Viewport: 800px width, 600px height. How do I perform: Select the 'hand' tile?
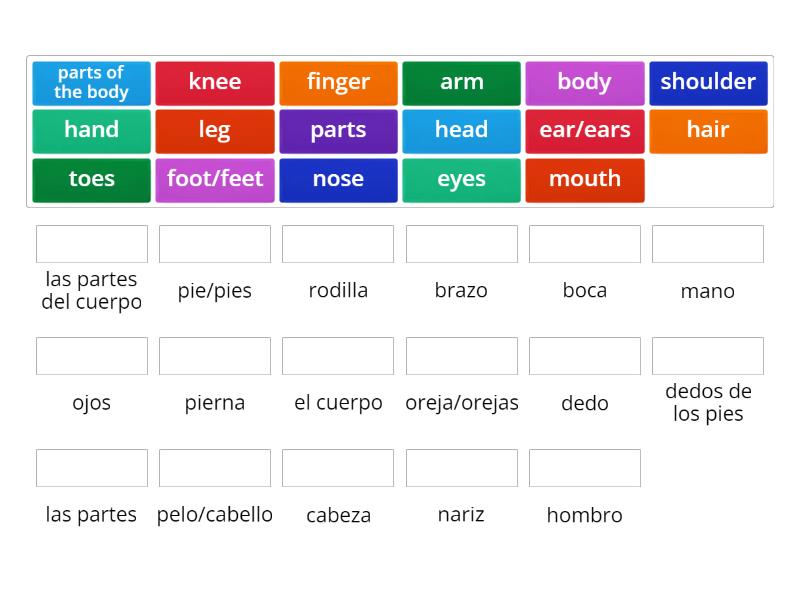click(x=91, y=130)
